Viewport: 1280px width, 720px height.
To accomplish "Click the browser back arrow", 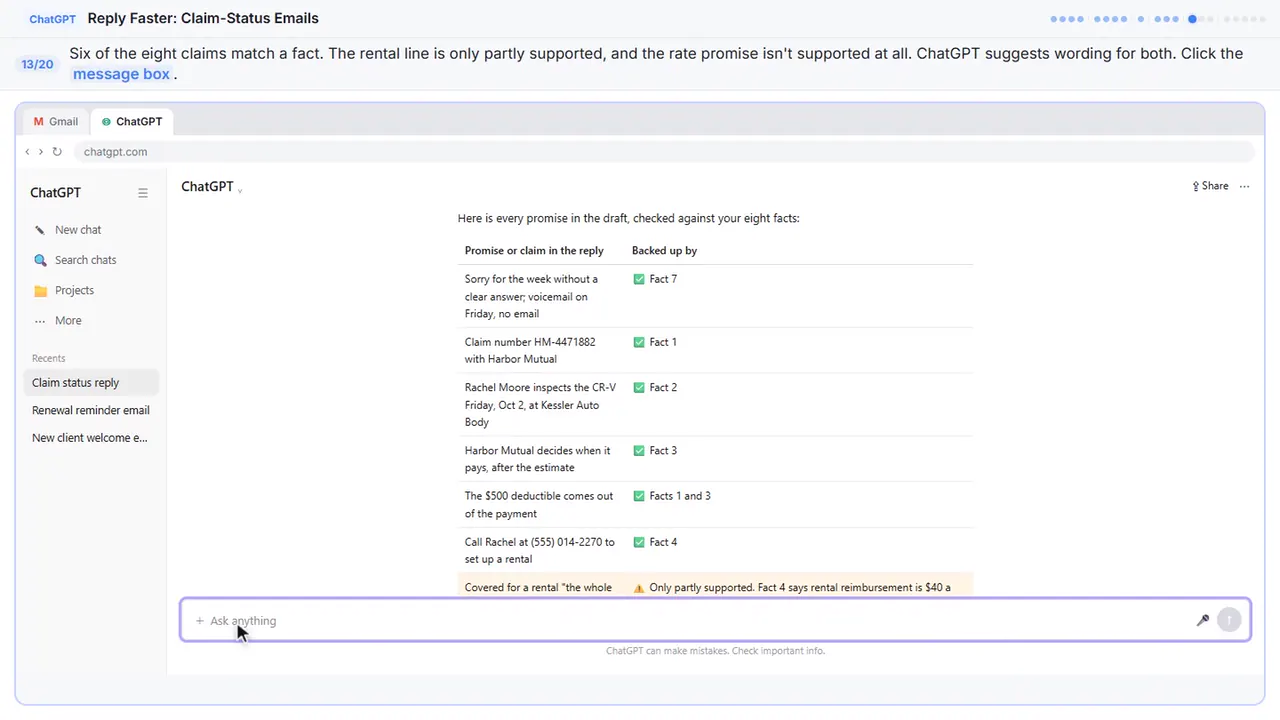I will (27, 152).
